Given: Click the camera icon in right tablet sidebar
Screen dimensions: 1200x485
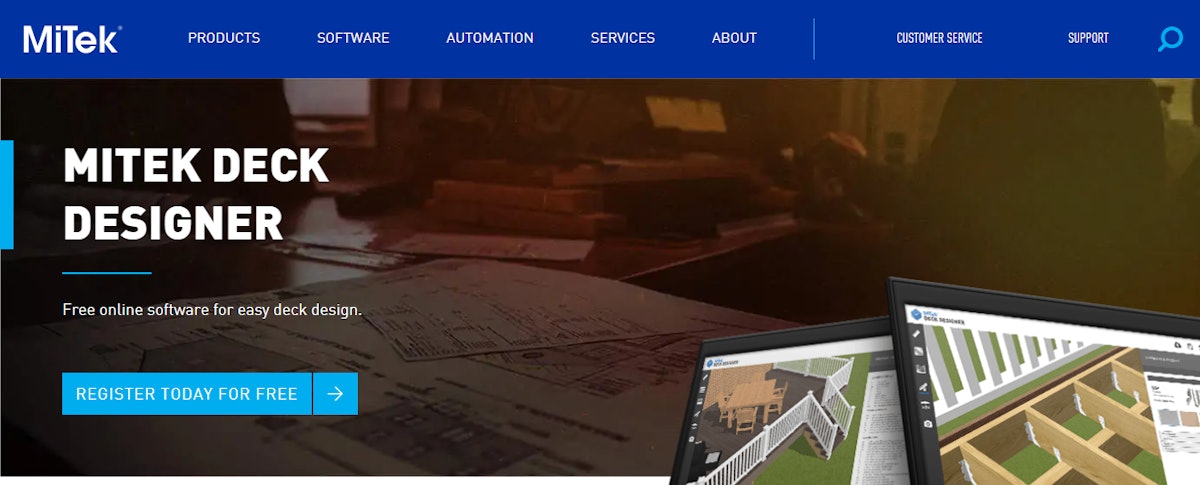Looking at the screenshot, I should (x=929, y=424).
